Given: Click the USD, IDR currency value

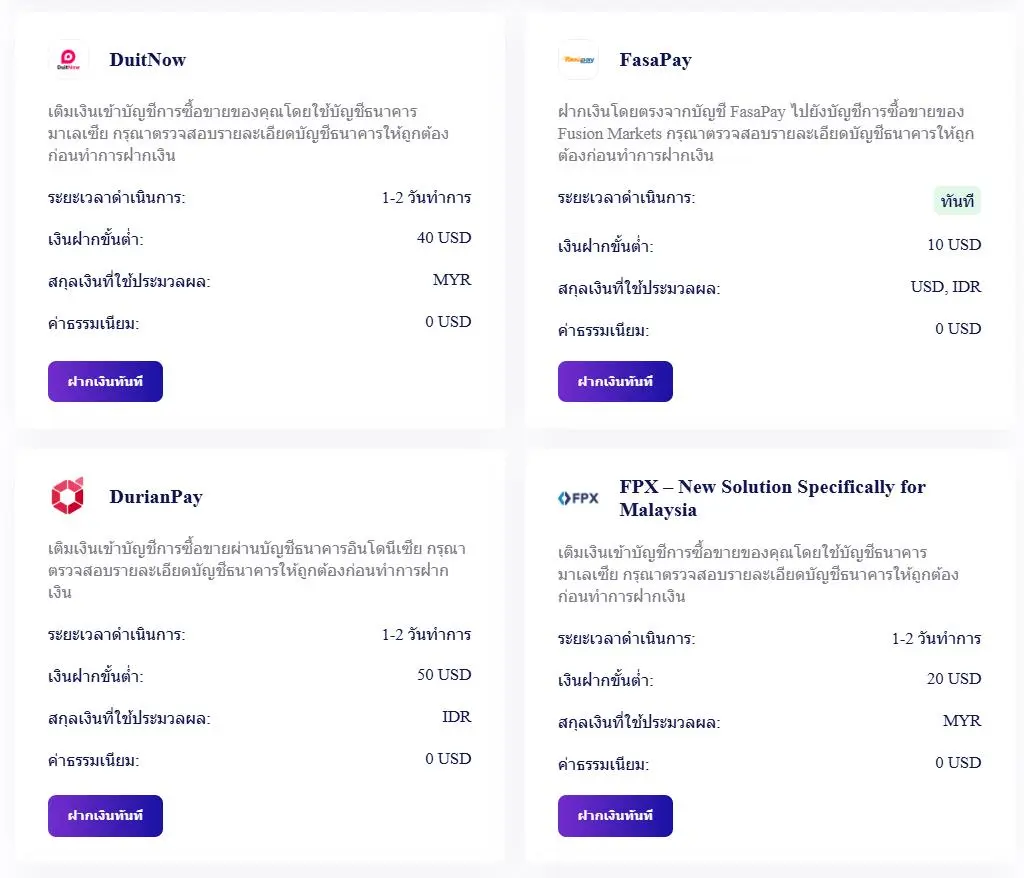Looking at the screenshot, I should tap(946, 287).
